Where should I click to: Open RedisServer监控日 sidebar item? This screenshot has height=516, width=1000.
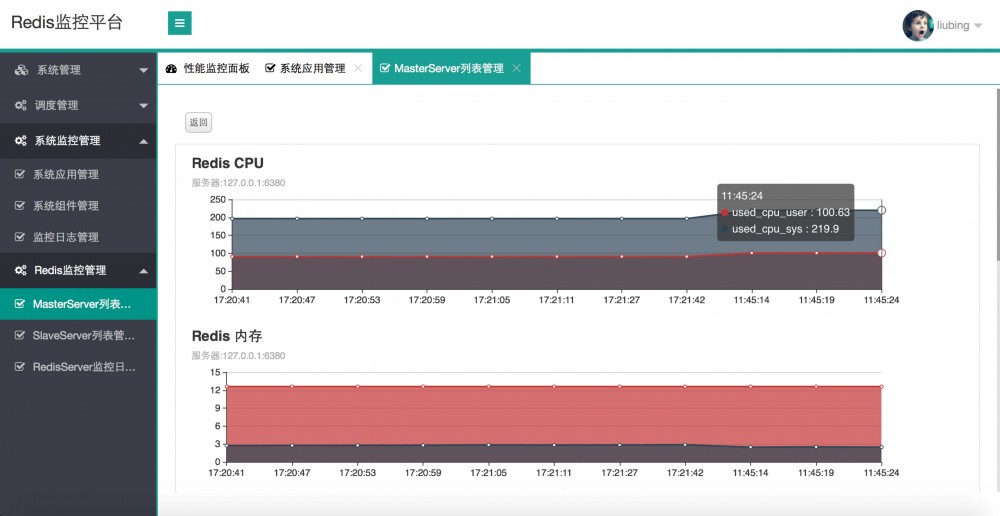coord(78,367)
